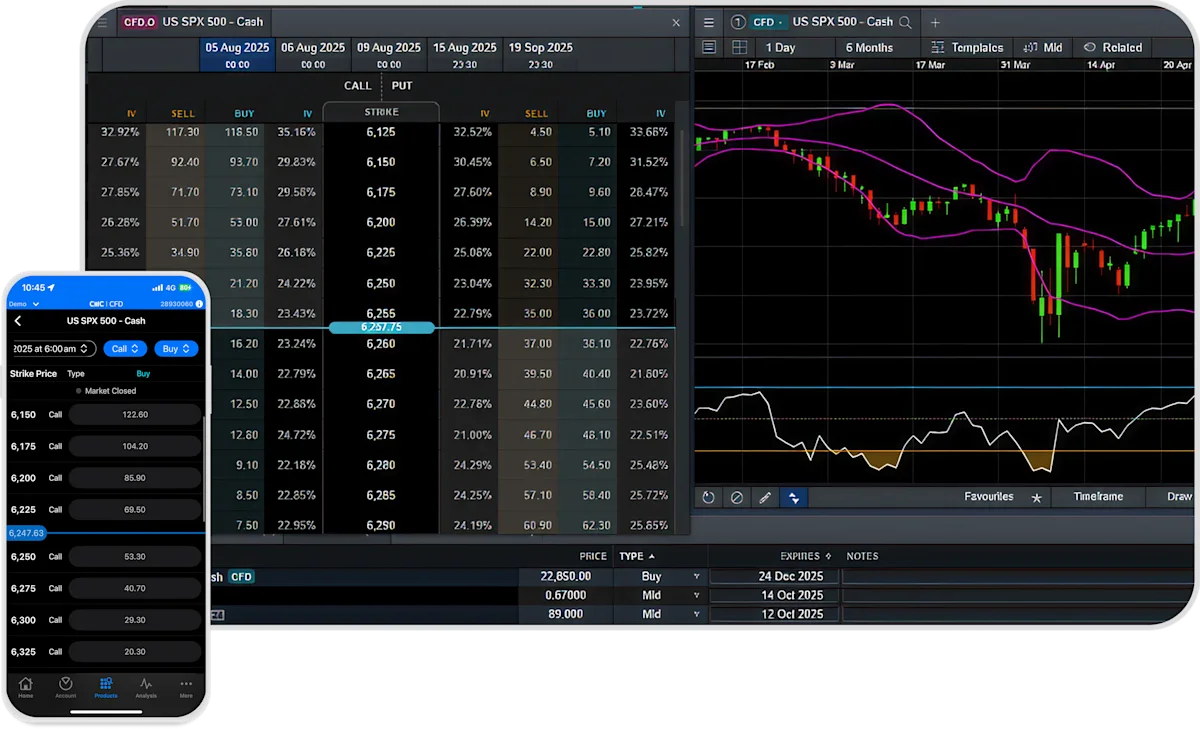Screen dimensions: 1200x729
Task: Click the account info icon on phone
Action: (x=199, y=304)
